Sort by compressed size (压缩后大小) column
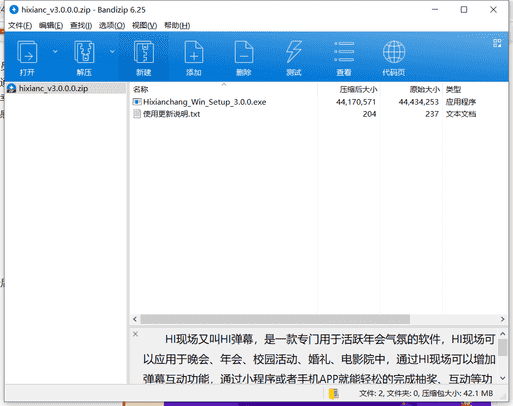The width and height of the screenshot is (513, 406). (x=358, y=89)
